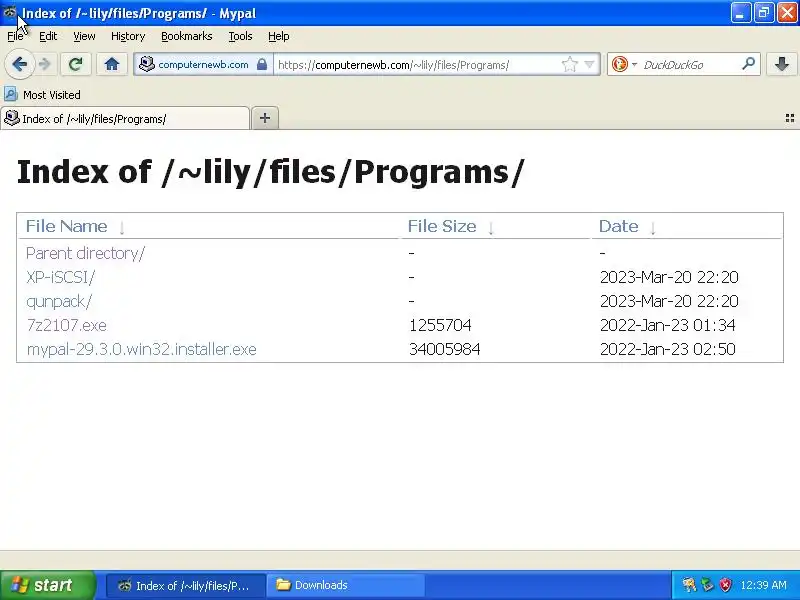This screenshot has height=600, width=800.
Task: Switch to Downloads folder taskbar button
Action: tap(346, 585)
